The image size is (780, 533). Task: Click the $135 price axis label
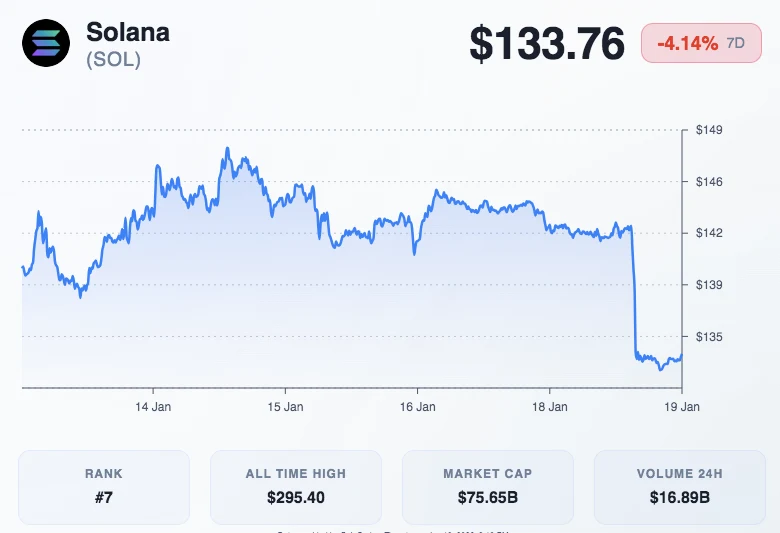(x=709, y=337)
